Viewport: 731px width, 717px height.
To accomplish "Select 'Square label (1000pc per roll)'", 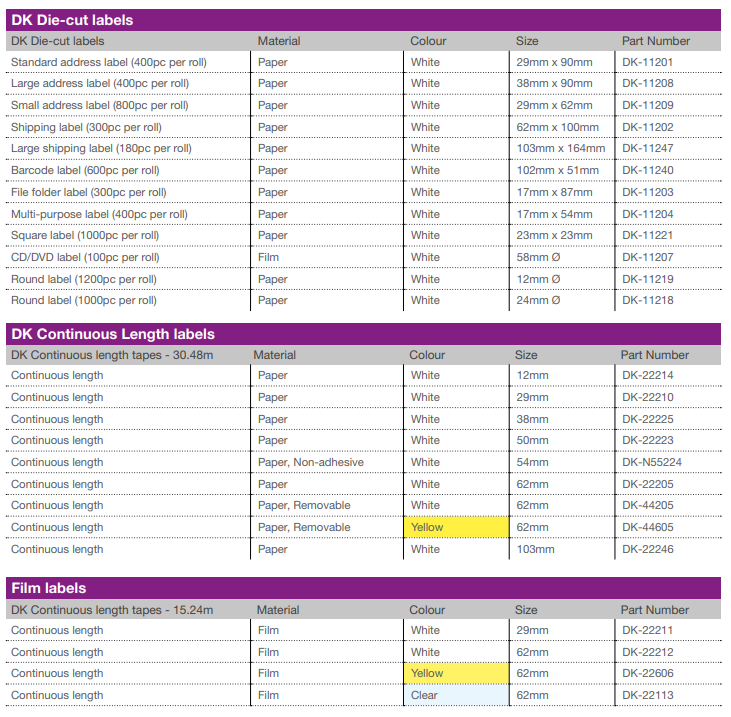I will [x=85, y=235].
